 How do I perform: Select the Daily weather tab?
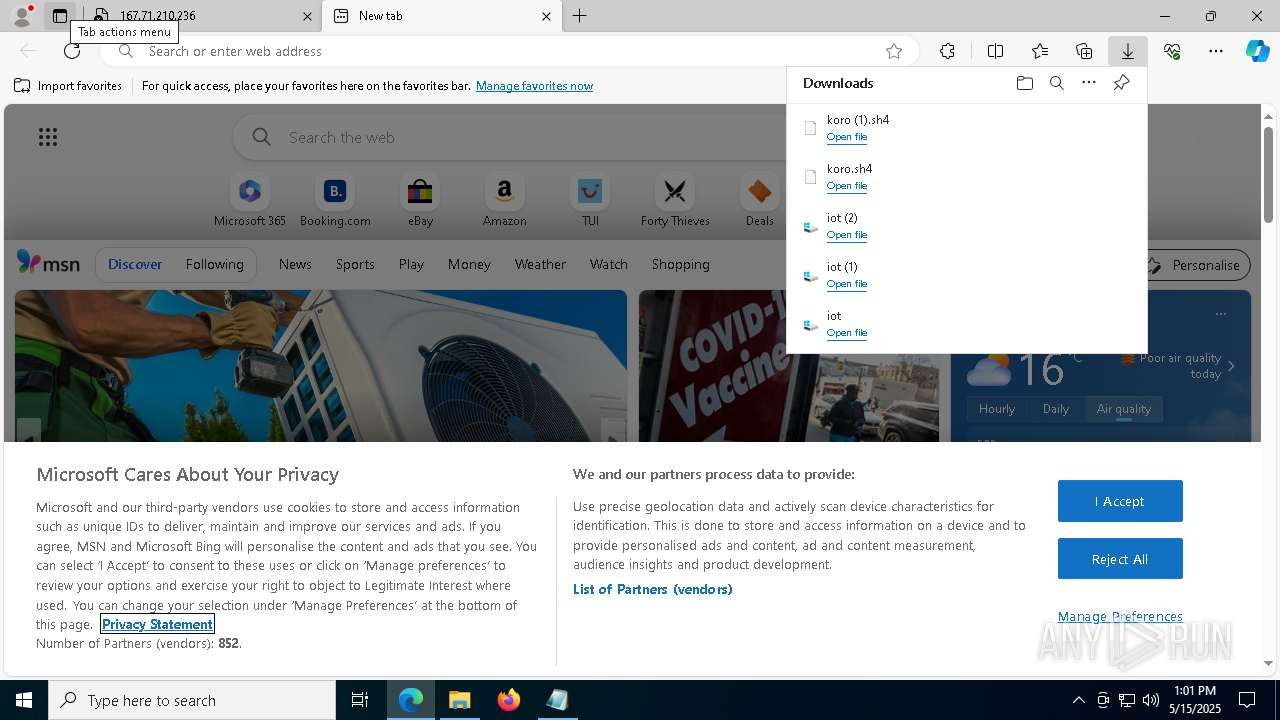(1056, 409)
